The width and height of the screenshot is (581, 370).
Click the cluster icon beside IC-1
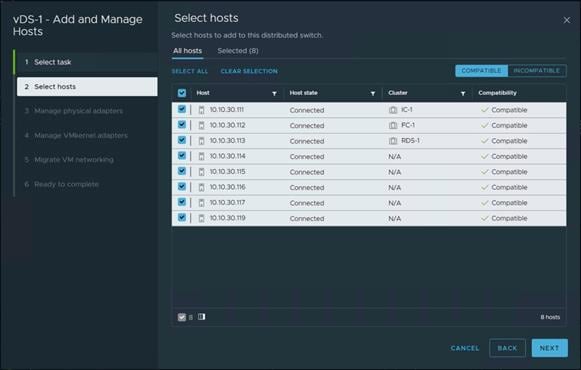393,110
